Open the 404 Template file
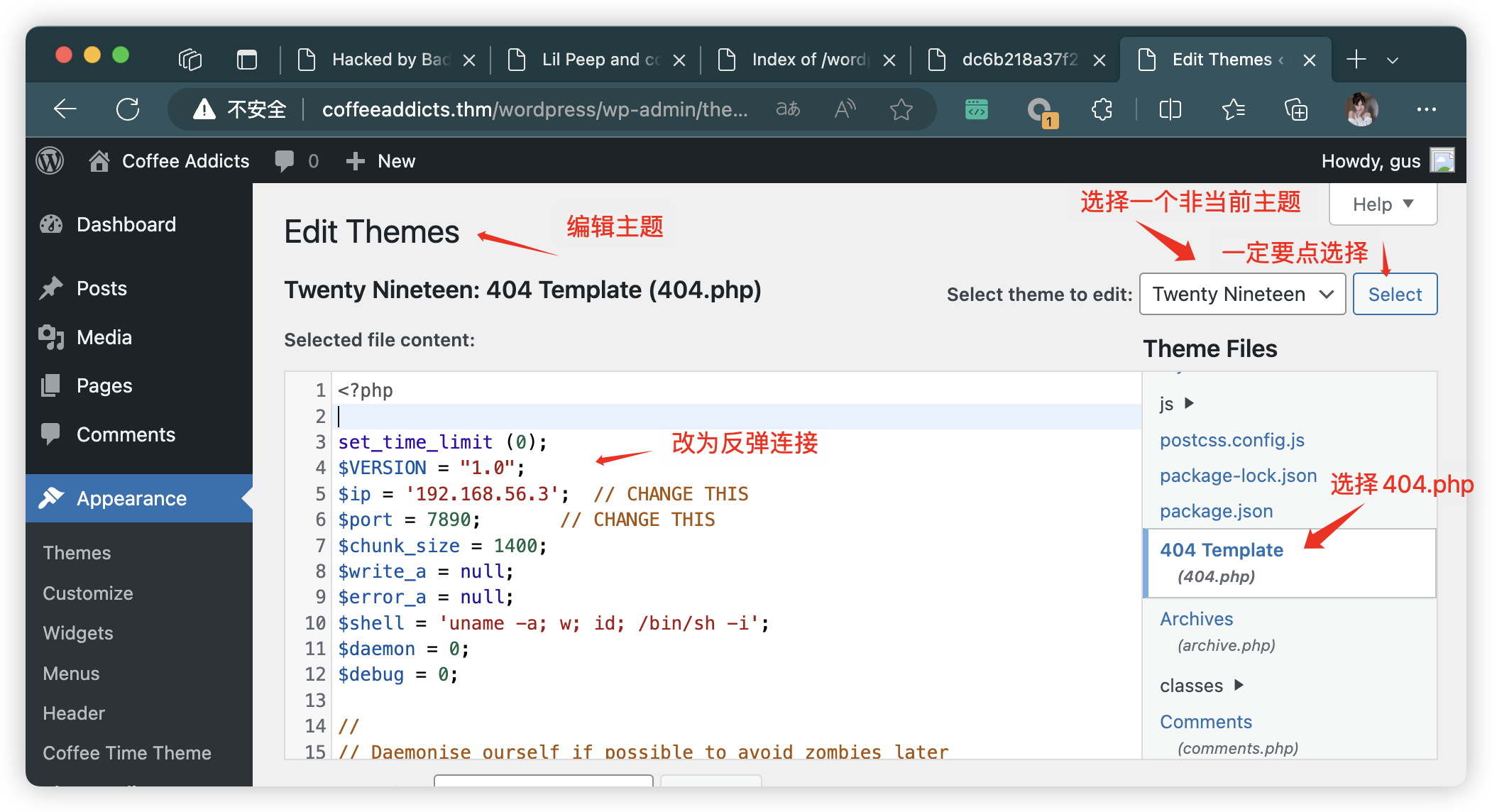 1289,562
